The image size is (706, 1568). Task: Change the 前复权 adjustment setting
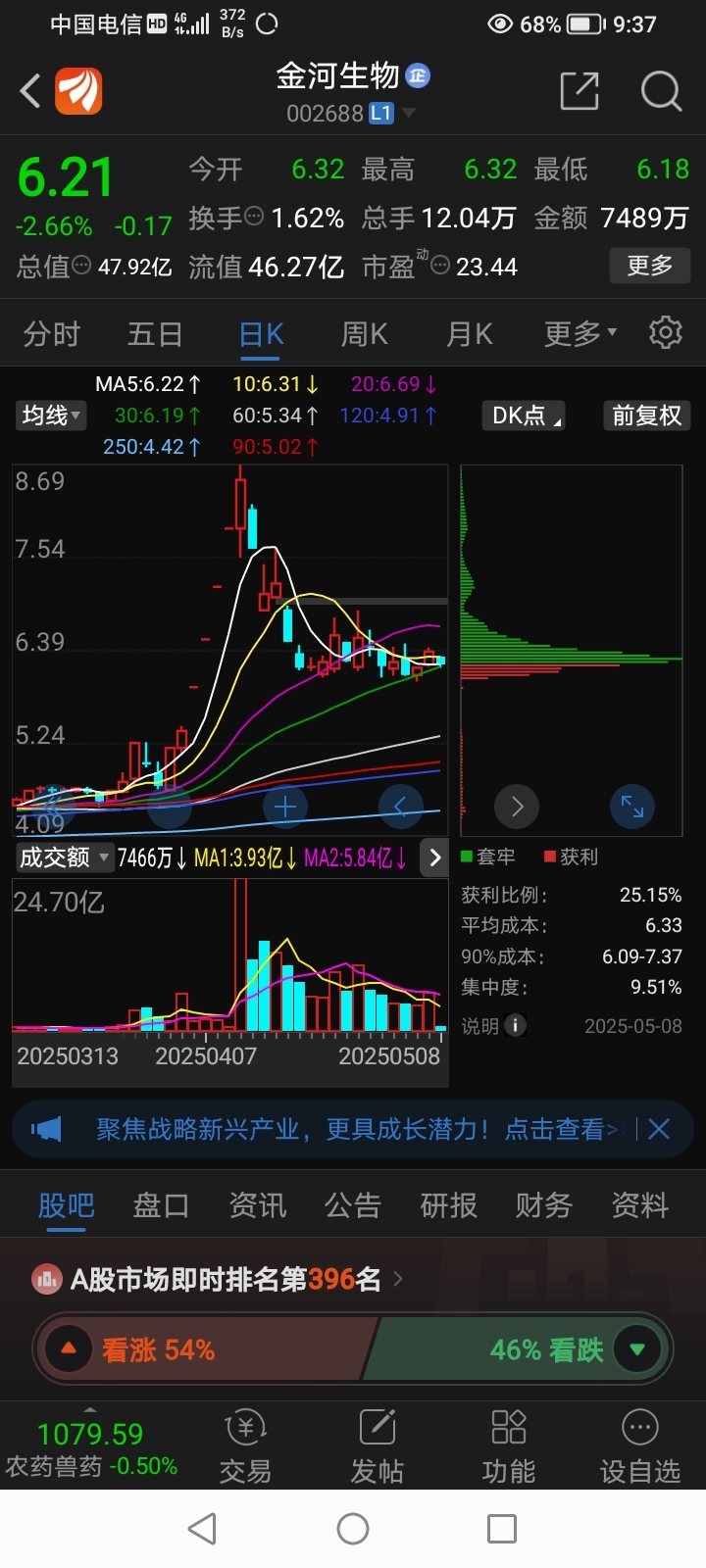tap(646, 416)
